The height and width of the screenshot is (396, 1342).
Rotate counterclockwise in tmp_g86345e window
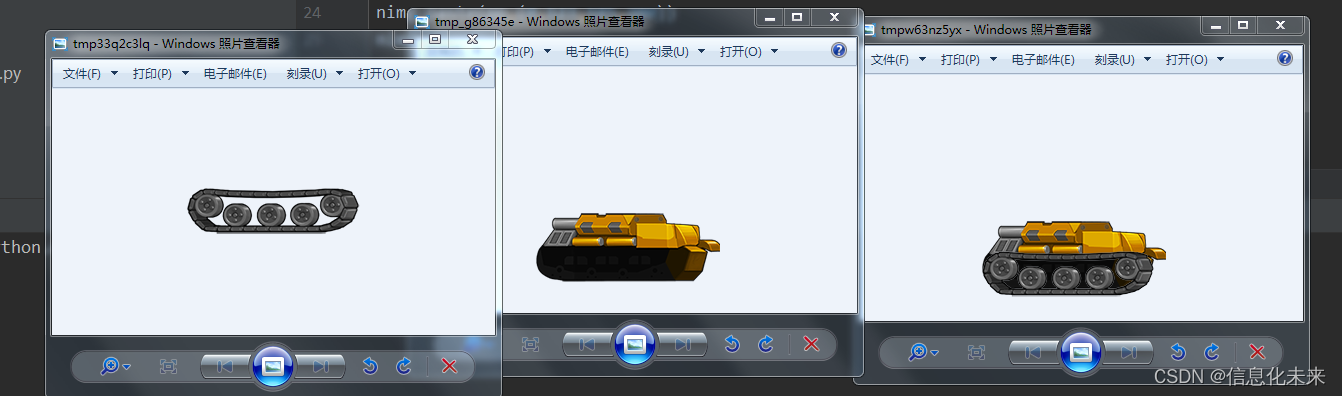[732, 345]
